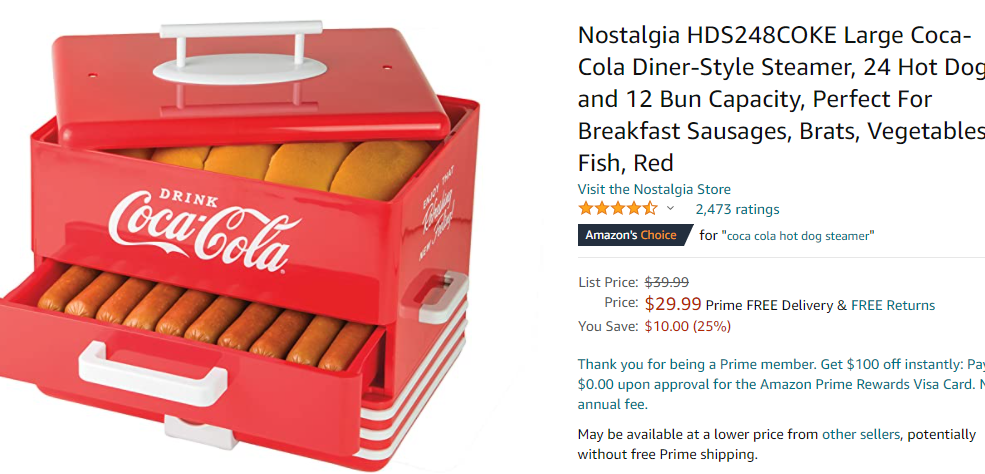Viewport: 985px width, 474px height.
Task: Click the Coca-Cola logo on the steamer
Action: 199,232
